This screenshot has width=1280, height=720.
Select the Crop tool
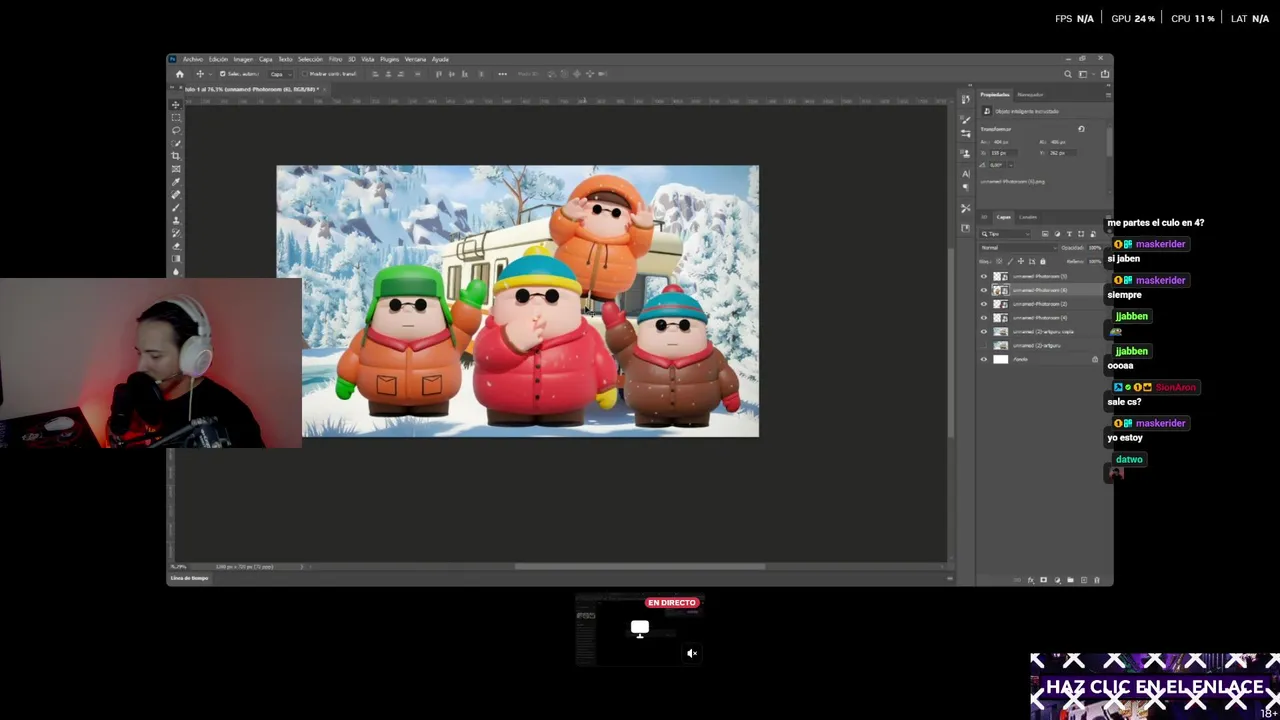click(176, 156)
